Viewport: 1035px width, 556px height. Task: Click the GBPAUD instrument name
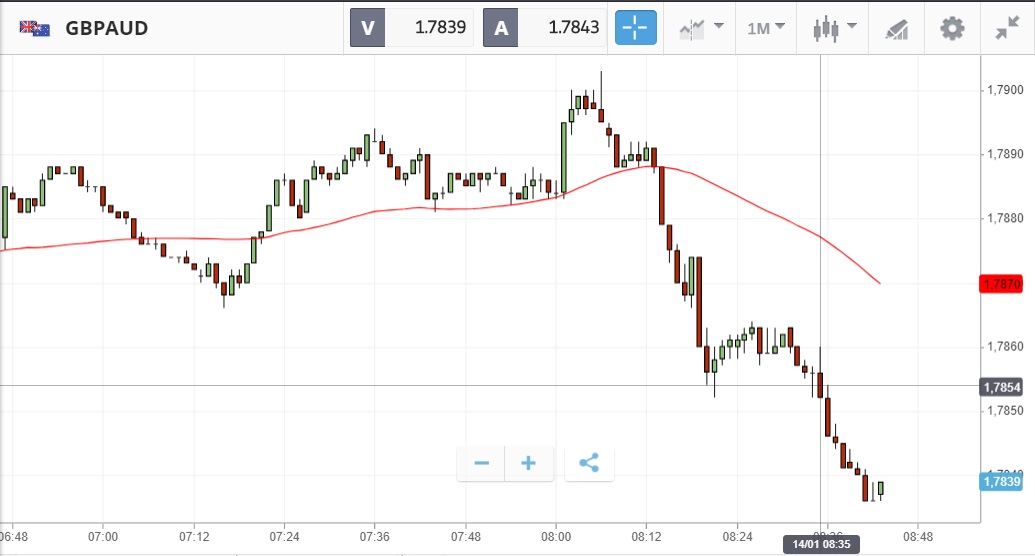(107, 28)
